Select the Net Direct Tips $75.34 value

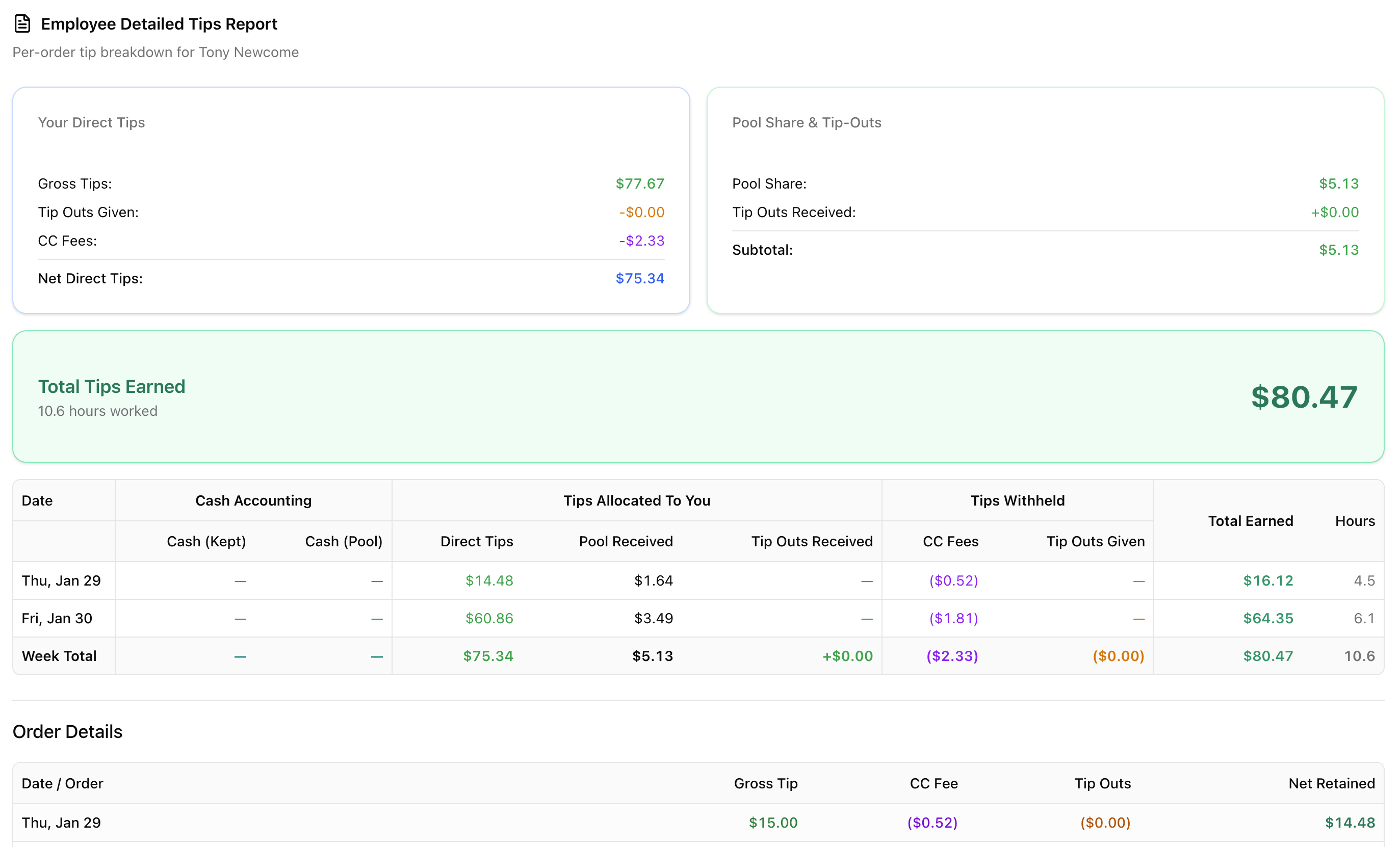tap(639, 278)
